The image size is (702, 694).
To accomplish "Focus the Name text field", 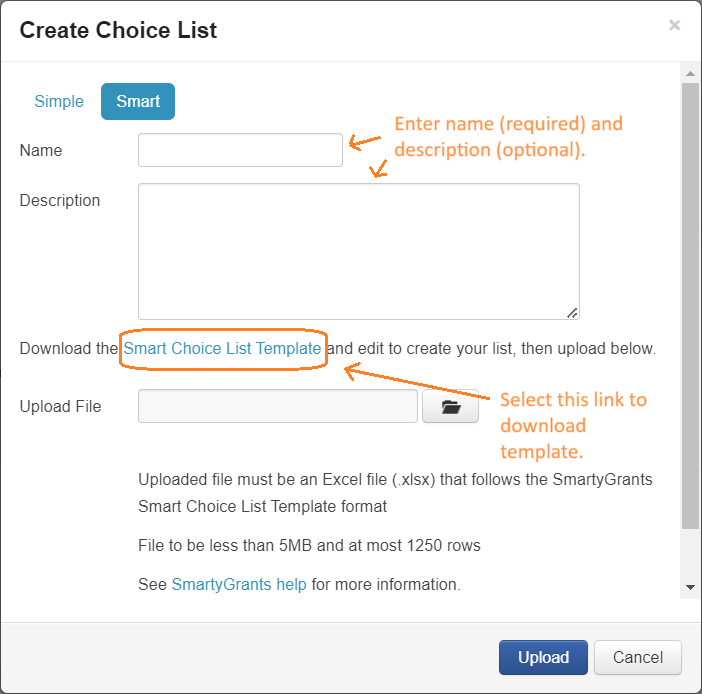I will (240, 150).
